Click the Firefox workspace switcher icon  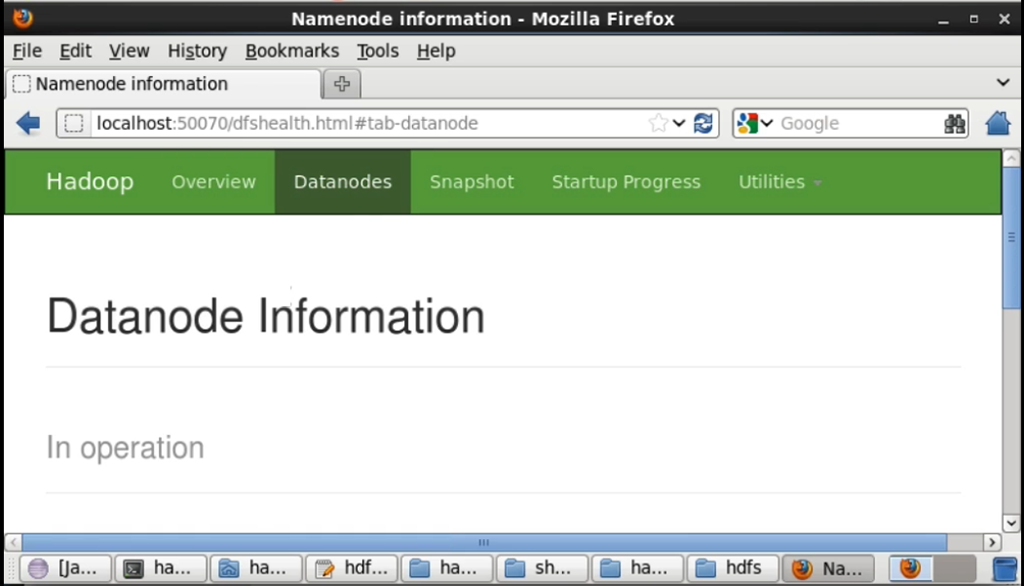910,568
